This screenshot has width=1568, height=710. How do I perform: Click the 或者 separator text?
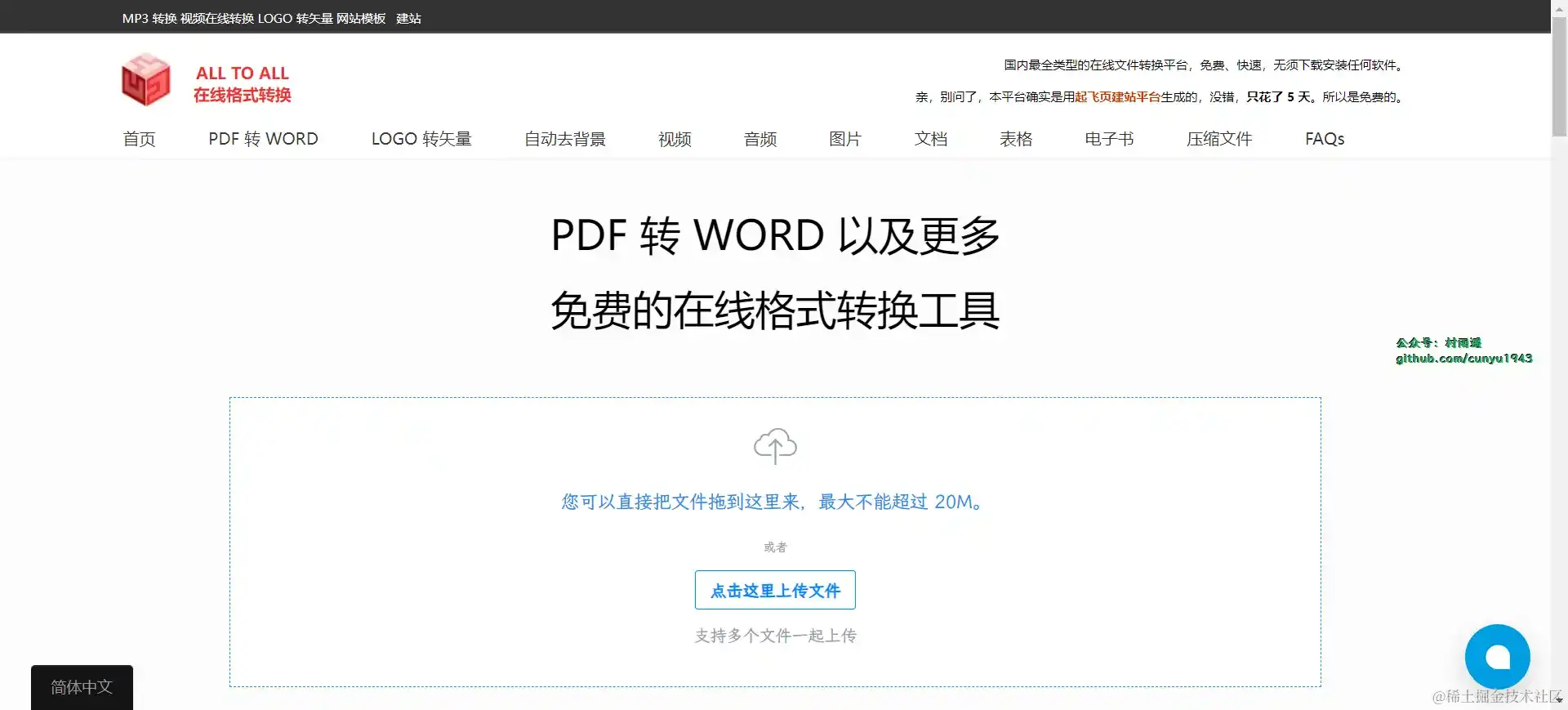(x=775, y=547)
